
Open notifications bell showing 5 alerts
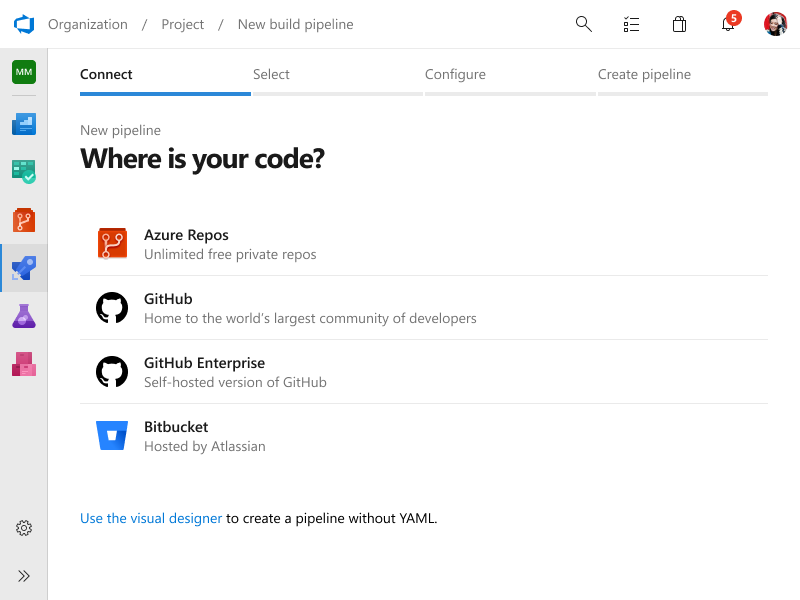pos(728,24)
